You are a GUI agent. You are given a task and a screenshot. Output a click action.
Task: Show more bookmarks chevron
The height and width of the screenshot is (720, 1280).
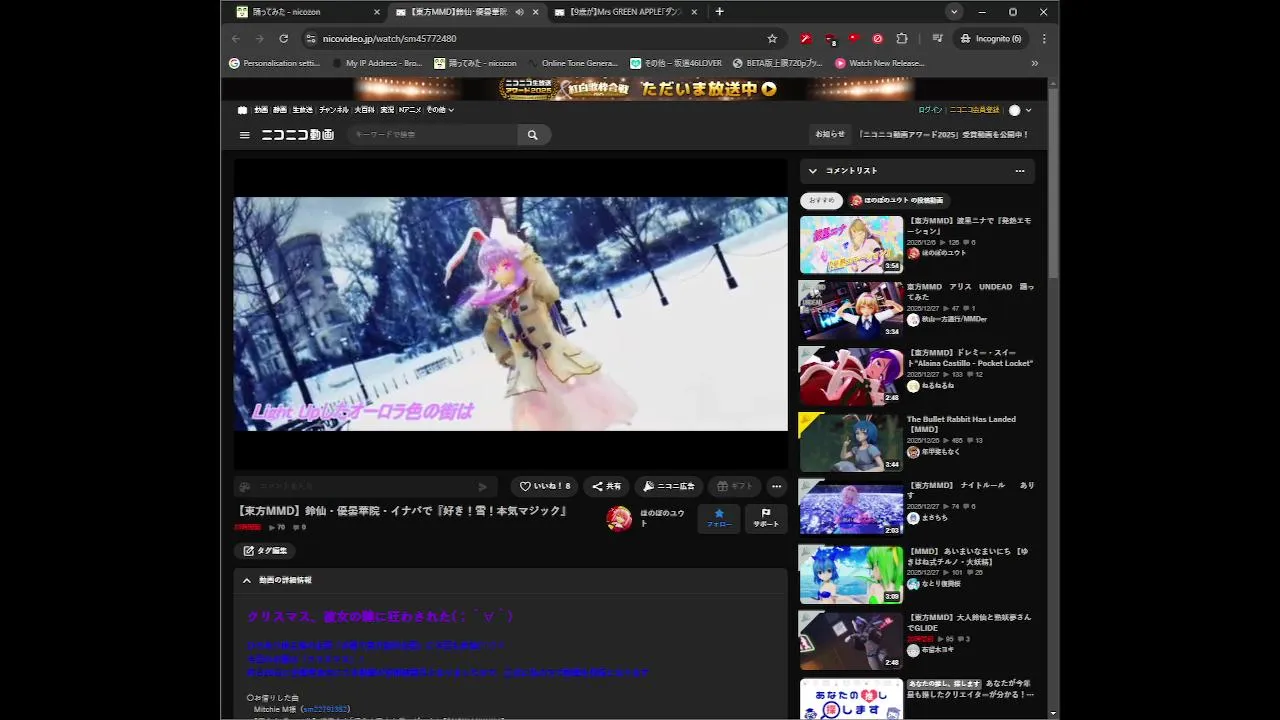click(1034, 63)
